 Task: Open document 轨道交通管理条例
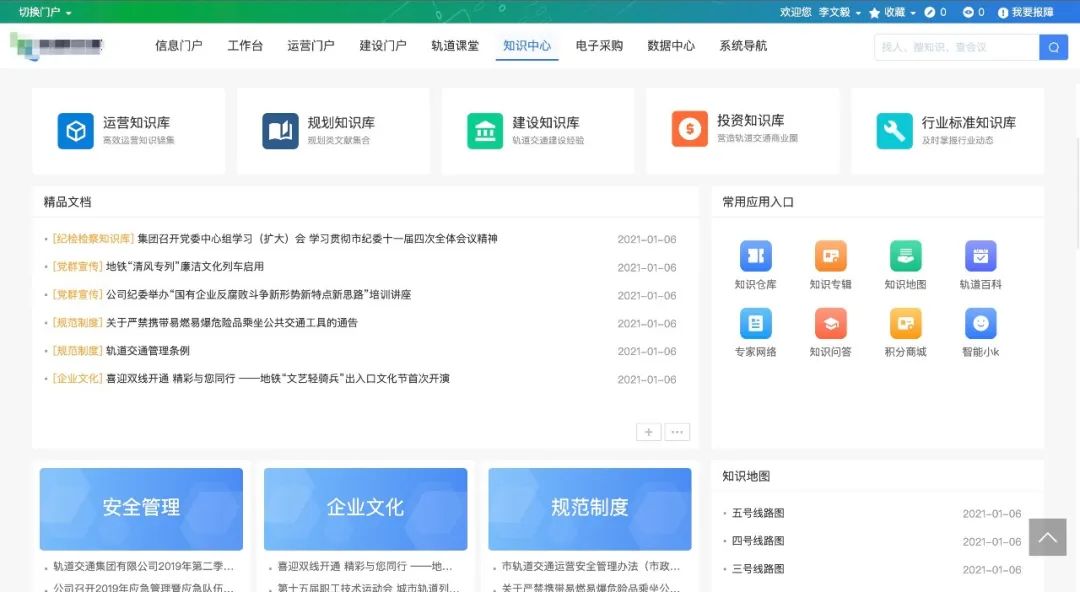147,351
